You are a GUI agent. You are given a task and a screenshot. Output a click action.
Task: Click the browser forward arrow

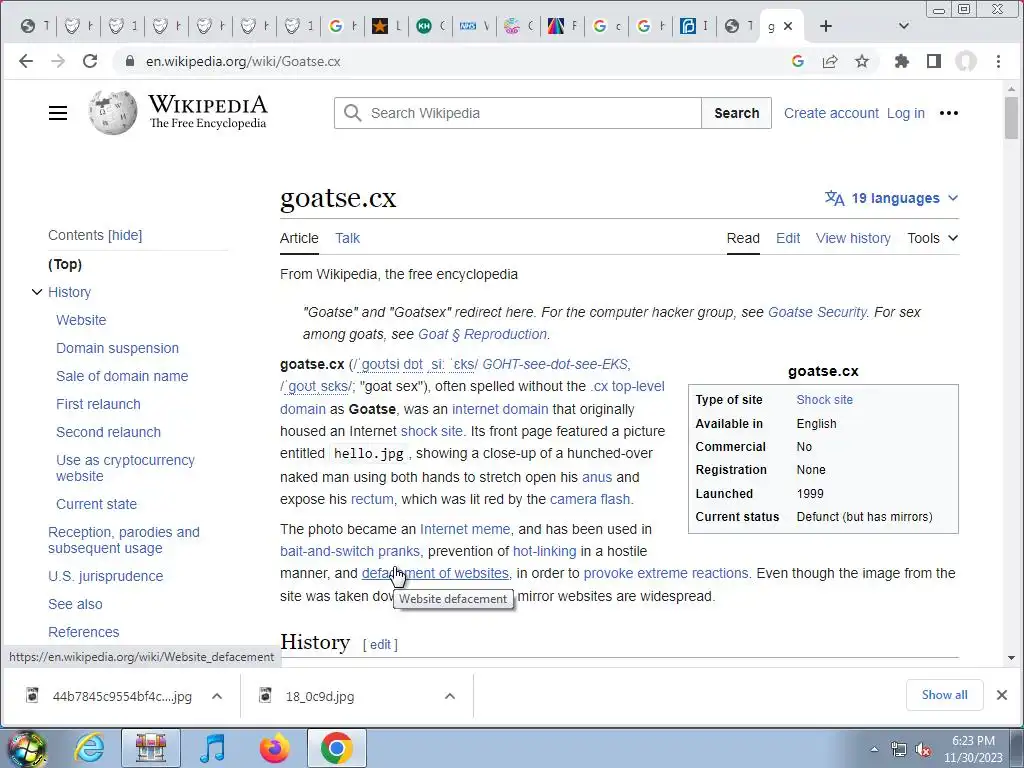click(x=58, y=61)
